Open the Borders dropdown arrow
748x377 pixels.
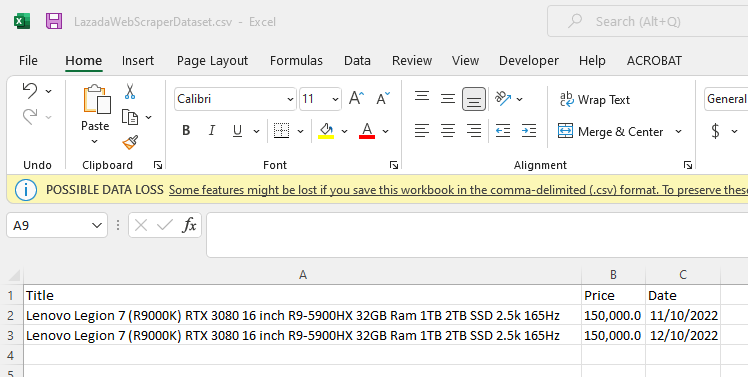coord(301,131)
